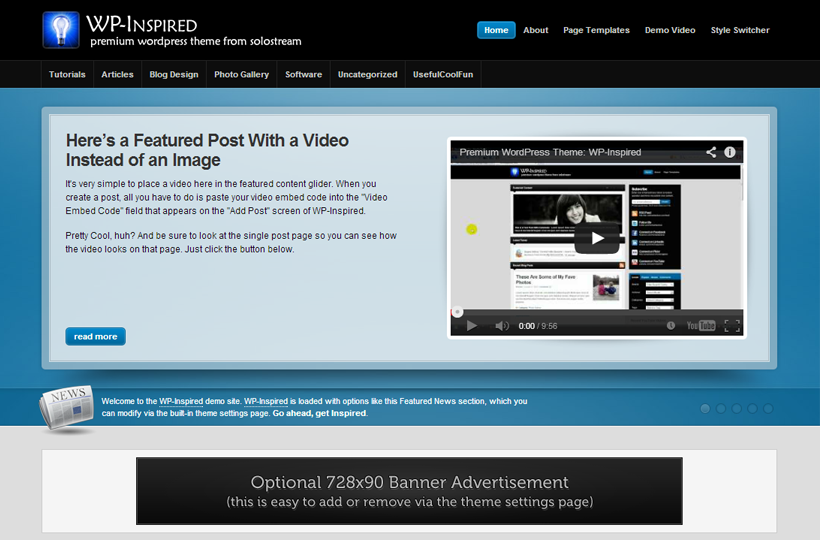Click the watch later clock icon
Image resolution: width=820 pixels, height=540 pixels.
coord(670,326)
